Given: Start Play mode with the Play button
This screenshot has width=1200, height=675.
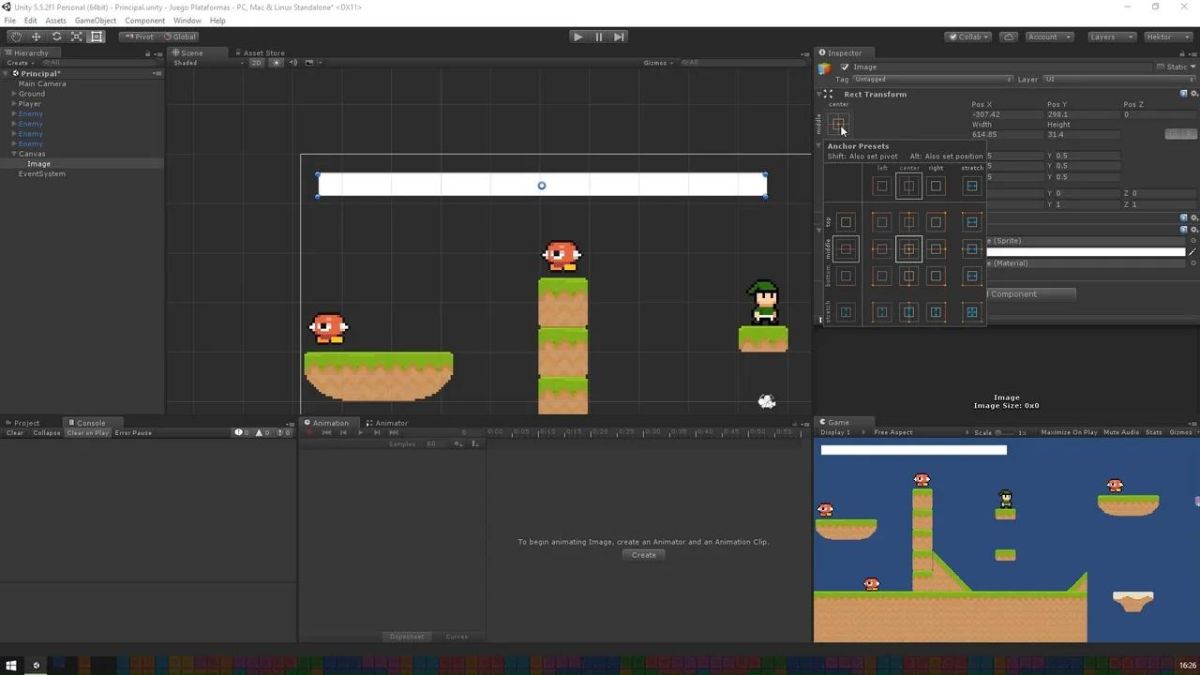Looking at the screenshot, I should point(578,37).
